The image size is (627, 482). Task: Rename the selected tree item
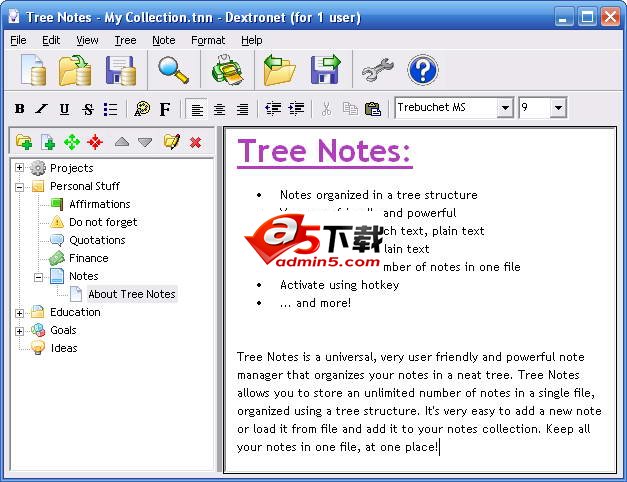coord(172,142)
